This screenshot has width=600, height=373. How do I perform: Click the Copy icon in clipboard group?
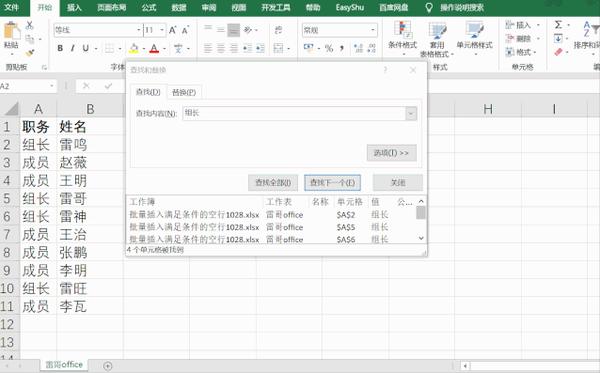(x=29, y=39)
